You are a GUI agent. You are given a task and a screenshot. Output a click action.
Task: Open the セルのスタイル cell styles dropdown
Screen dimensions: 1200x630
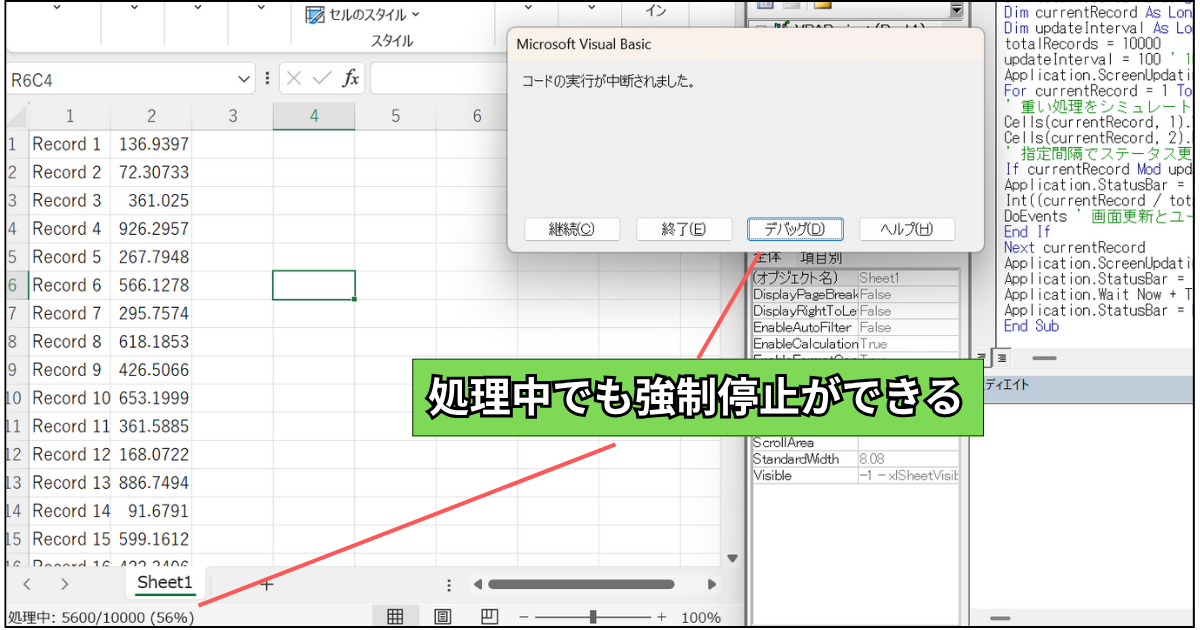pos(363,15)
